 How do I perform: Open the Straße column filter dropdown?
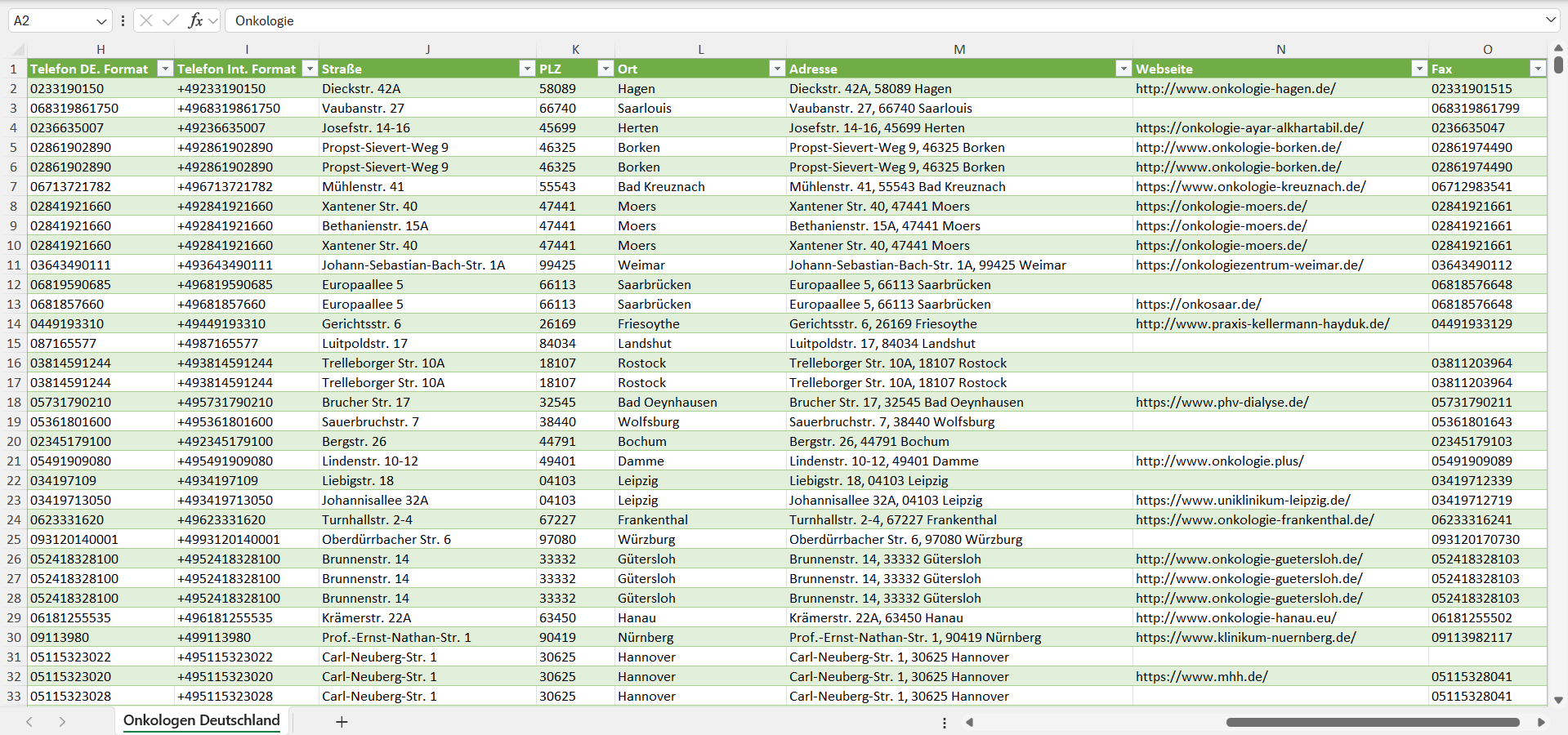[527, 69]
